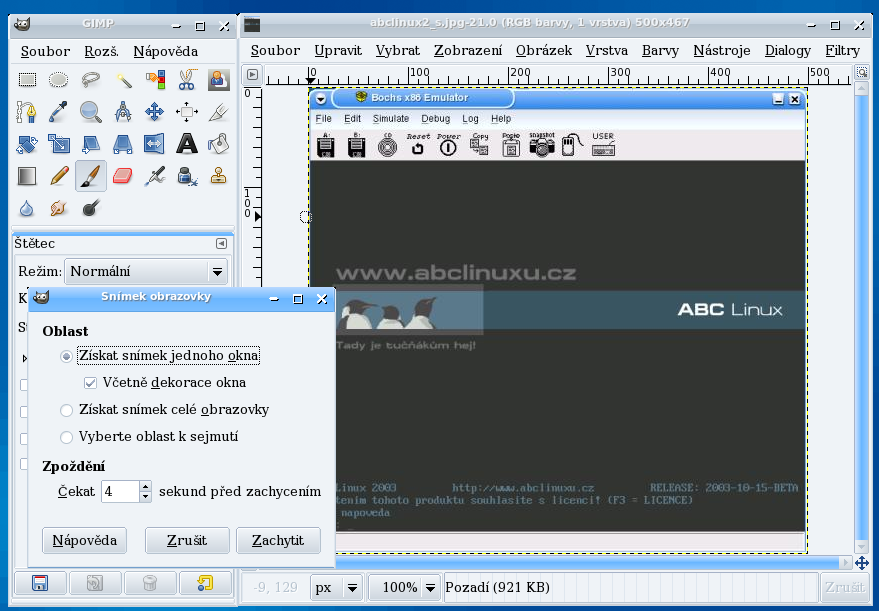Viewport: 879px width, 611px height.
Task: Select the Select by Color tool
Action: coord(155,80)
